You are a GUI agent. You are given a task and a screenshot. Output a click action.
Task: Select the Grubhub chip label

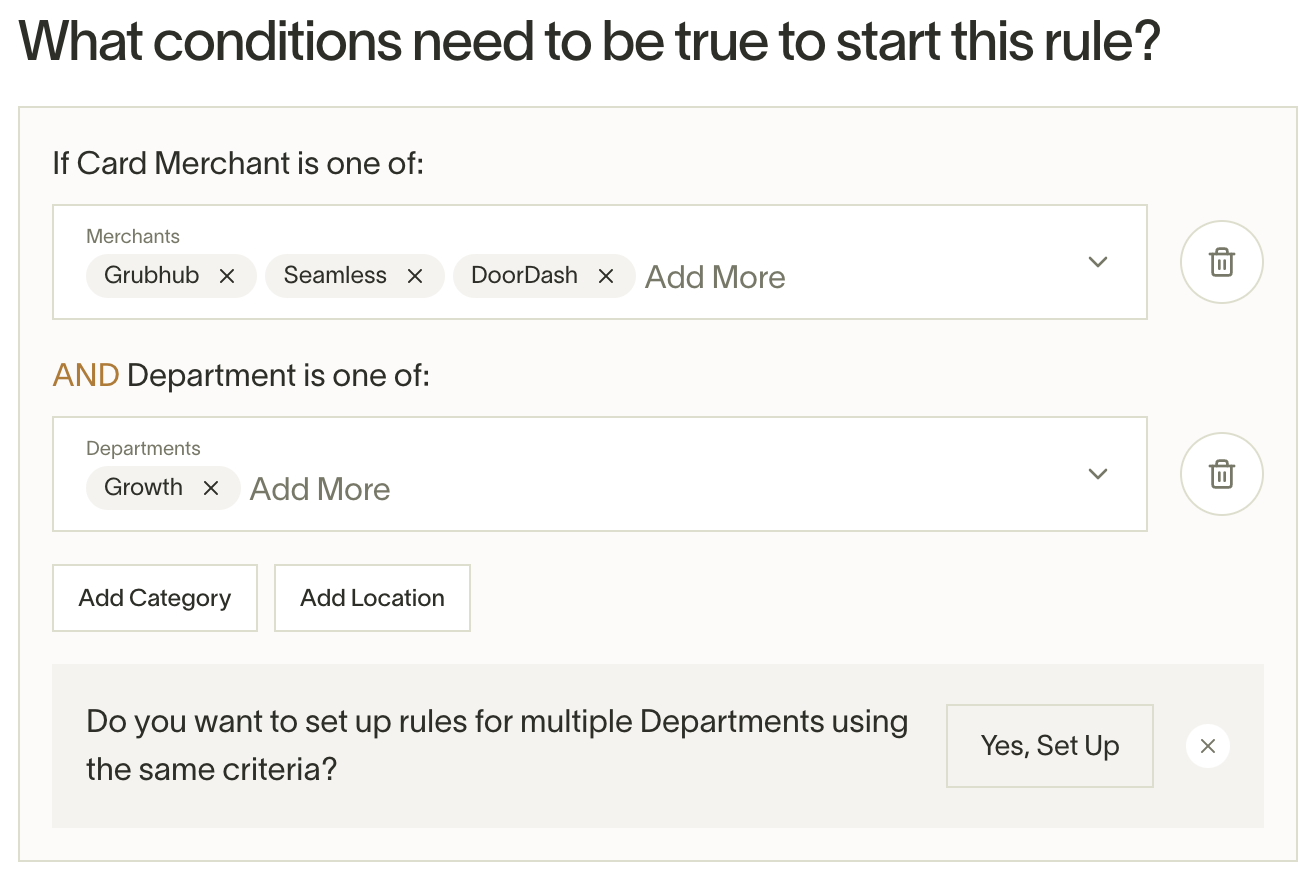pyautogui.click(x=152, y=275)
